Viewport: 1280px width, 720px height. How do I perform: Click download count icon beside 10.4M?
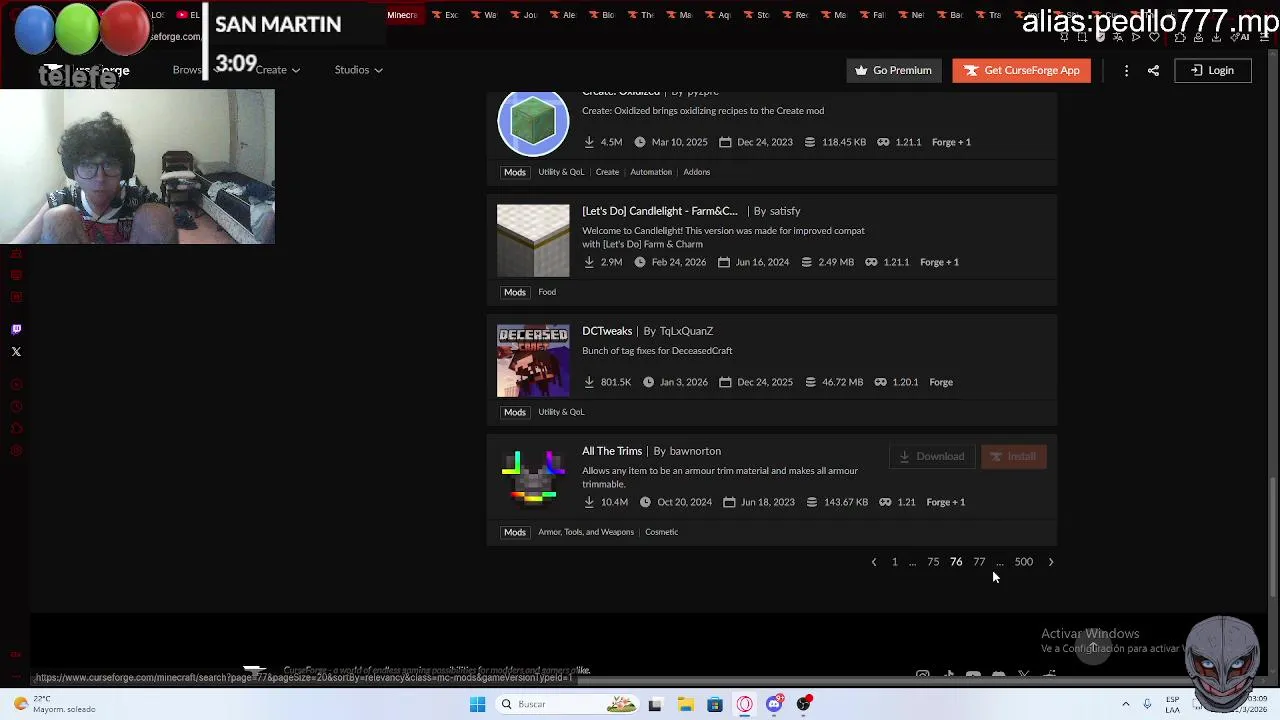[x=589, y=502]
